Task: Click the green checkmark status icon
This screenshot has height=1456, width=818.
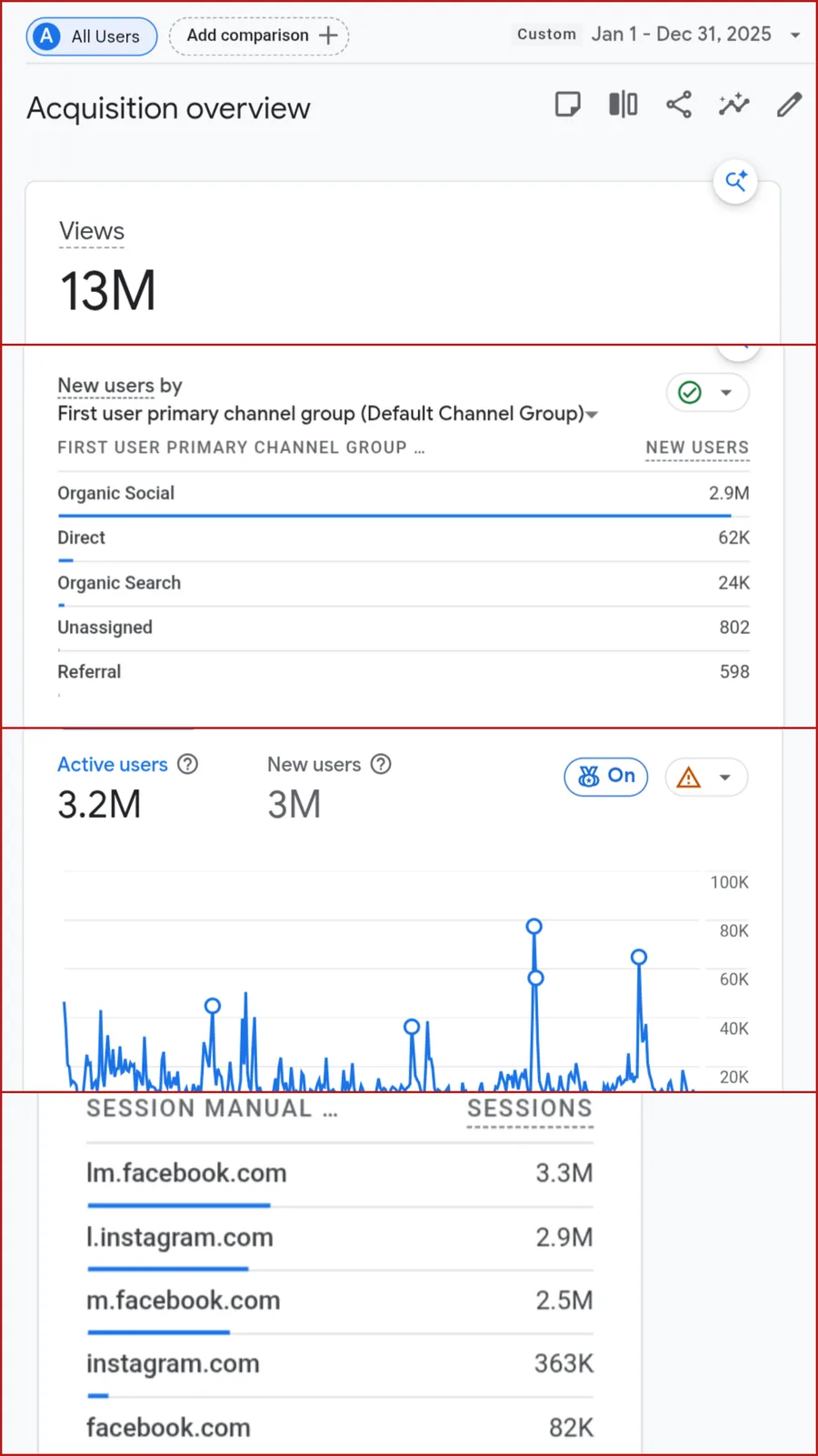Action: tap(690, 393)
